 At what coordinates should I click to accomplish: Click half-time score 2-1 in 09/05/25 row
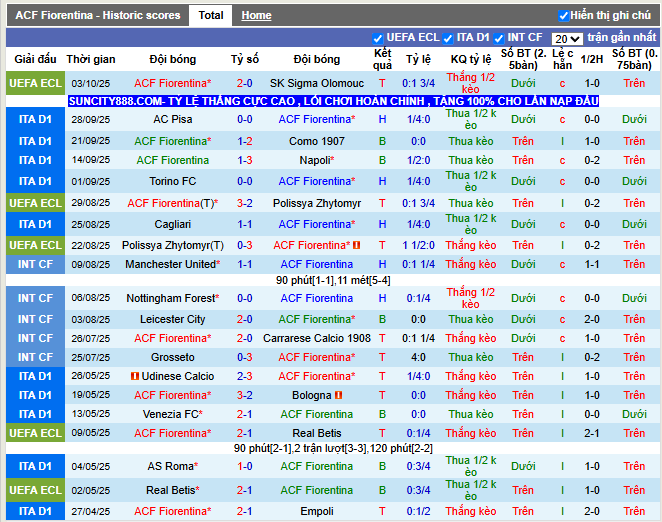click(591, 433)
